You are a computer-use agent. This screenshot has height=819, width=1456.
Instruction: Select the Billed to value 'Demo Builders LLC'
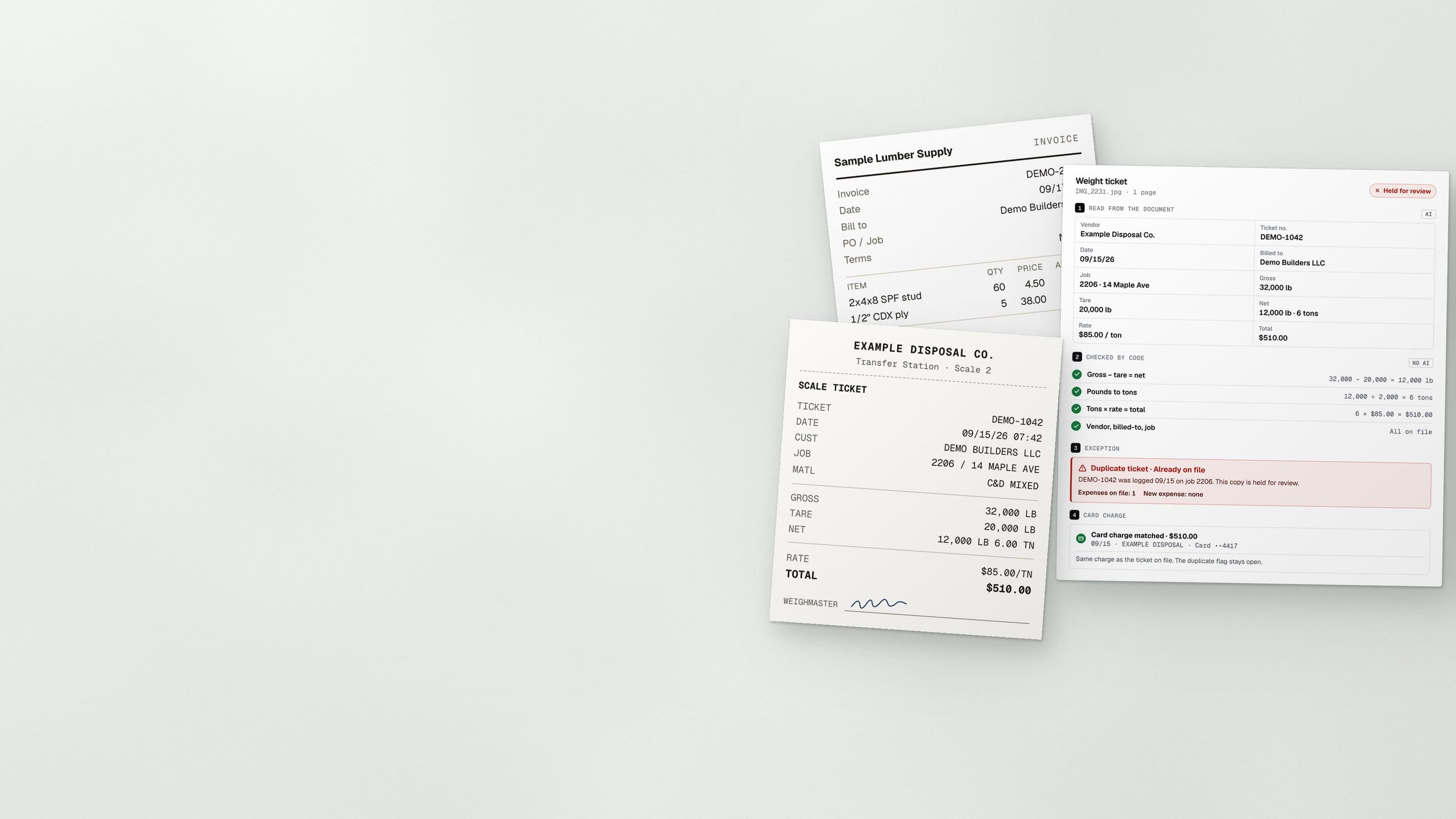coord(1292,262)
